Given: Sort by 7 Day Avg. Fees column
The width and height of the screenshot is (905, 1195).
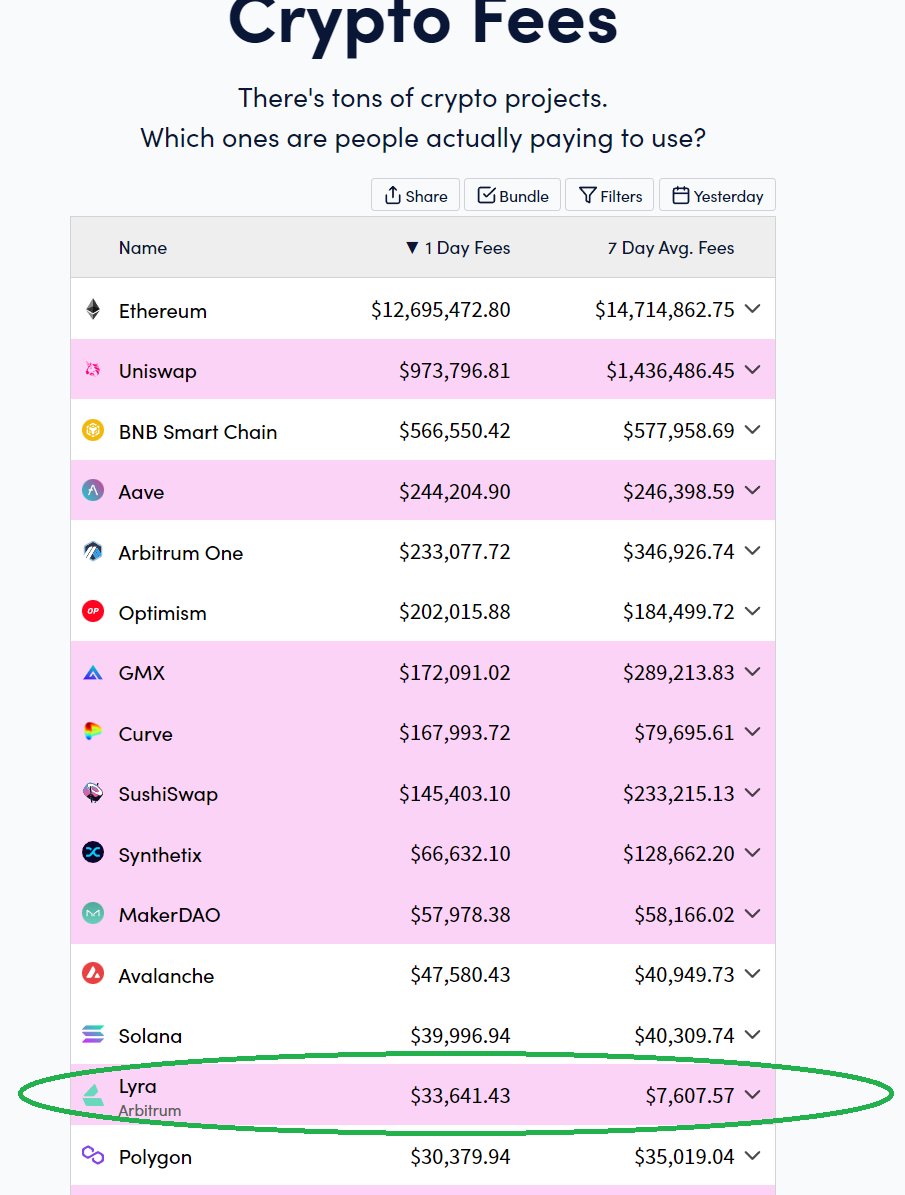Looking at the screenshot, I should pos(671,248).
